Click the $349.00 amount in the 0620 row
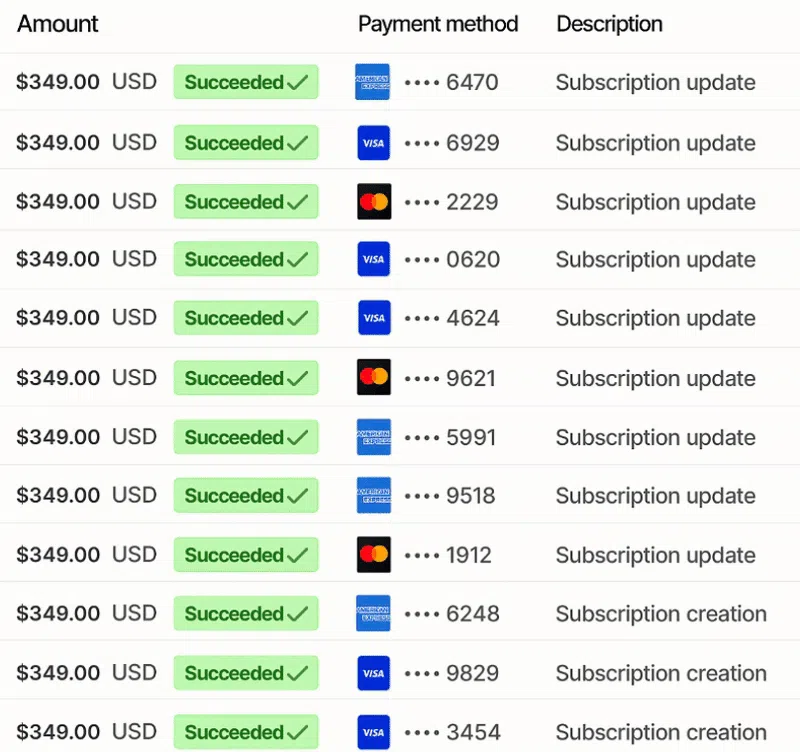Screen dimensions: 800x752 [58, 259]
